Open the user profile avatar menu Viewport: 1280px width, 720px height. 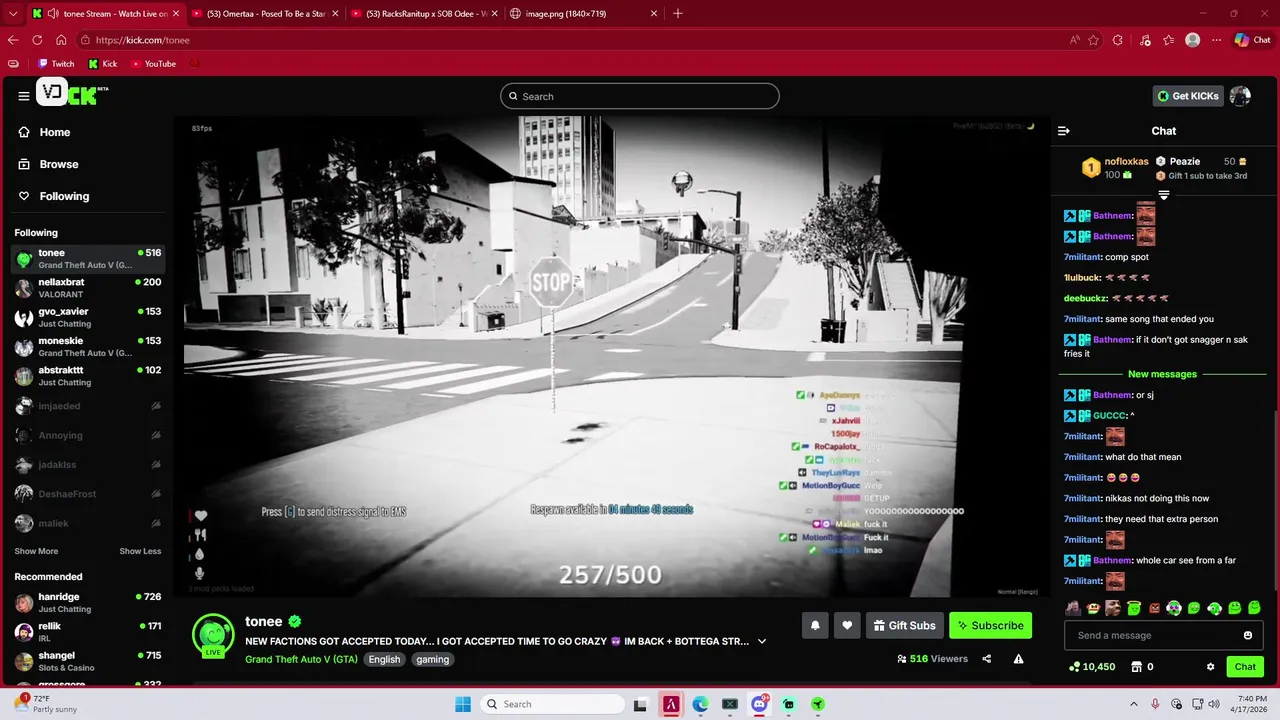coord(1240,96)
